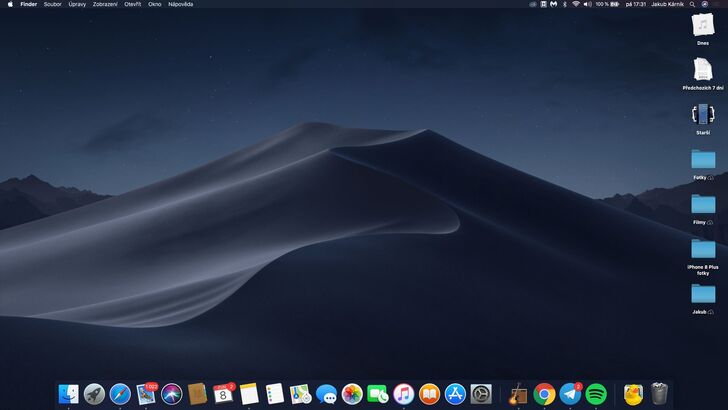The image size is (728, 410).
Task: Launch Maps from the dock
Action: click(300, 394)
